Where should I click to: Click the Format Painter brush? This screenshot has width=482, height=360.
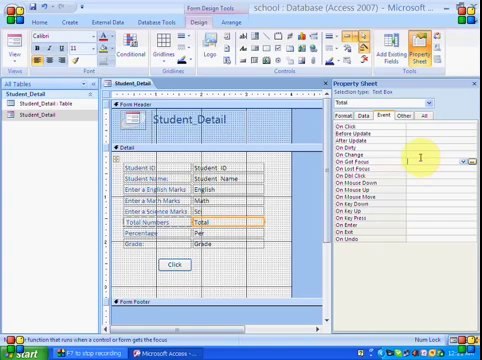coord(76,60)
